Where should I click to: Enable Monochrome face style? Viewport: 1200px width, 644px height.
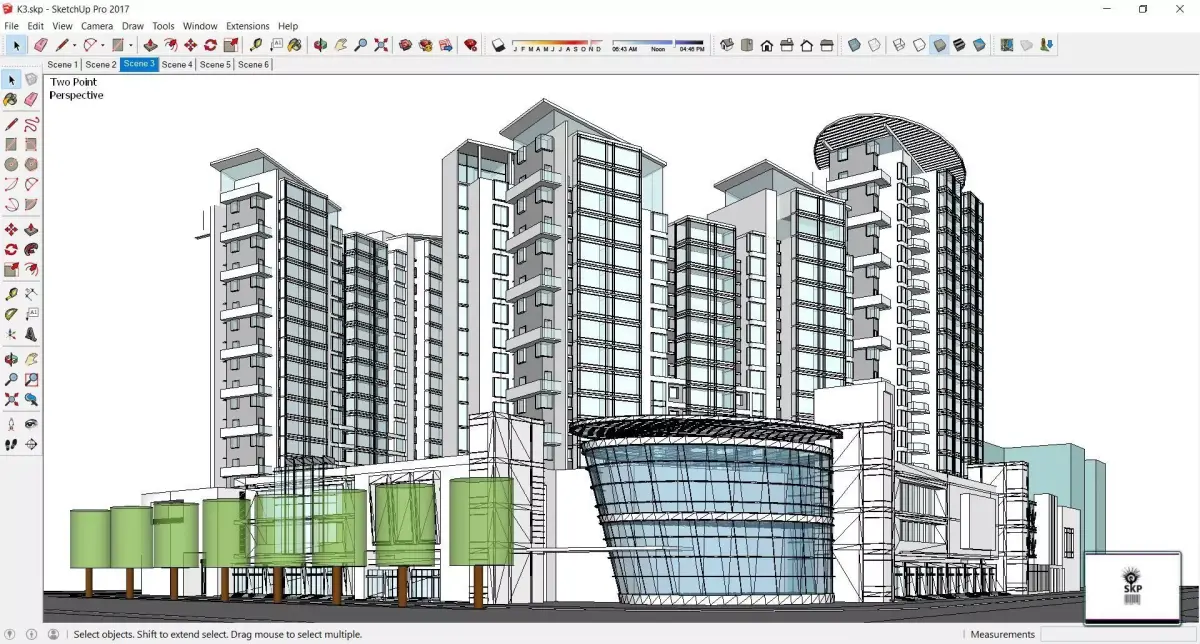point(979,45)
